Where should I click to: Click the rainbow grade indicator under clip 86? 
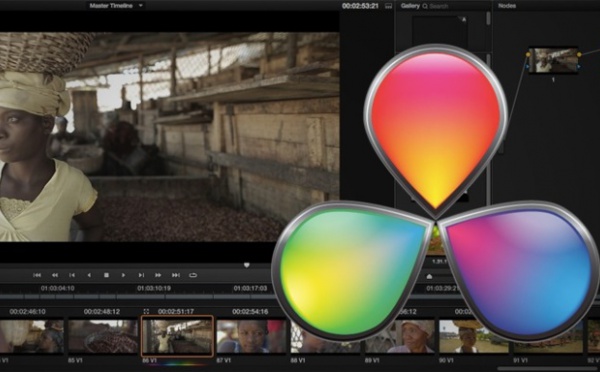177,364
